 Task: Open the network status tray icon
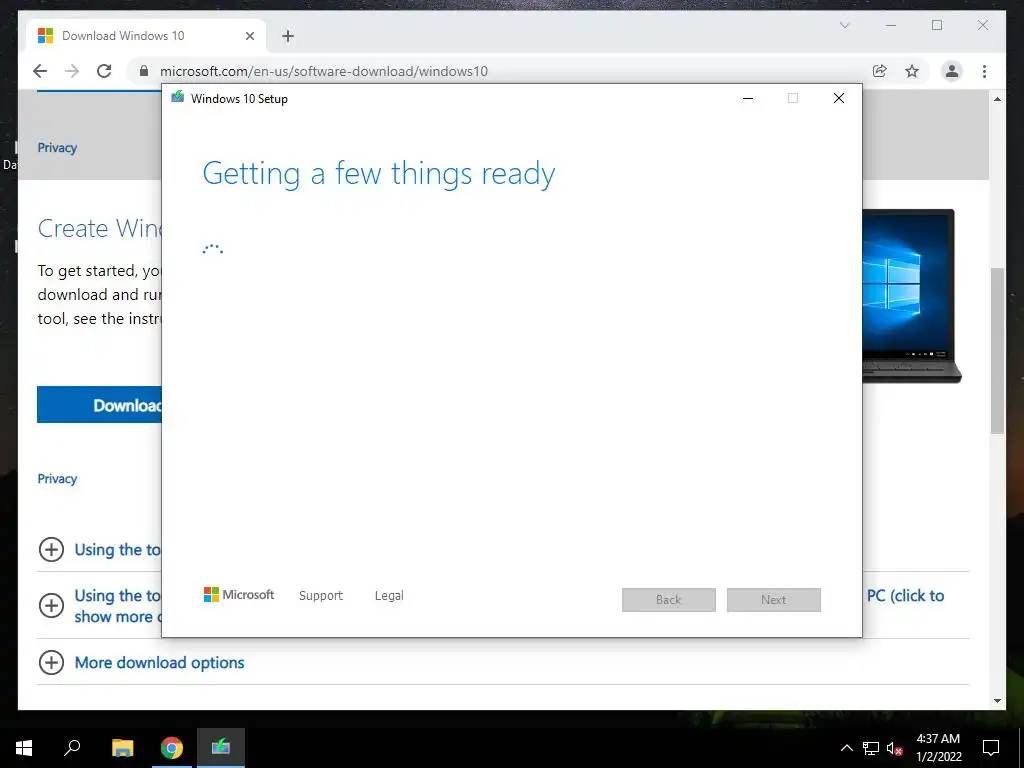tap(871, 748)
